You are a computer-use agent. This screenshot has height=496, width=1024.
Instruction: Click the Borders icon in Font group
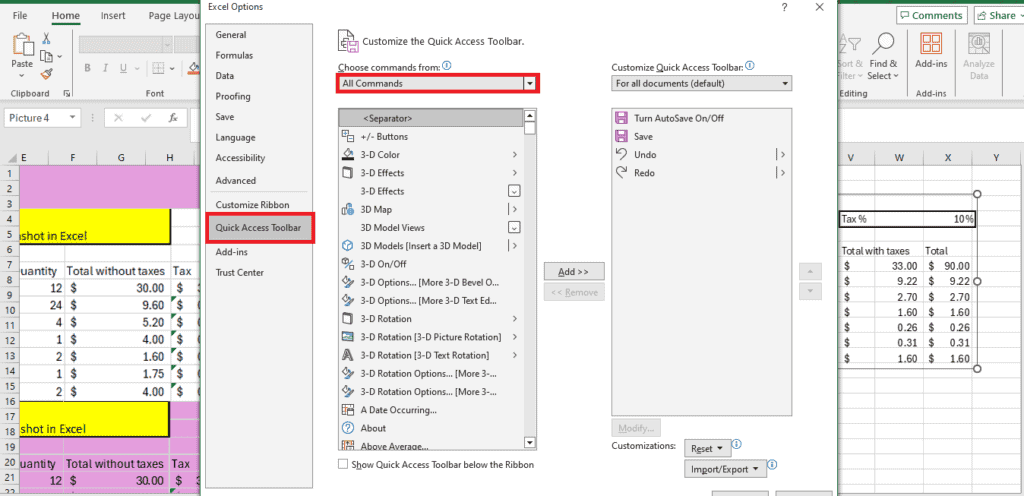click(158, 69)
